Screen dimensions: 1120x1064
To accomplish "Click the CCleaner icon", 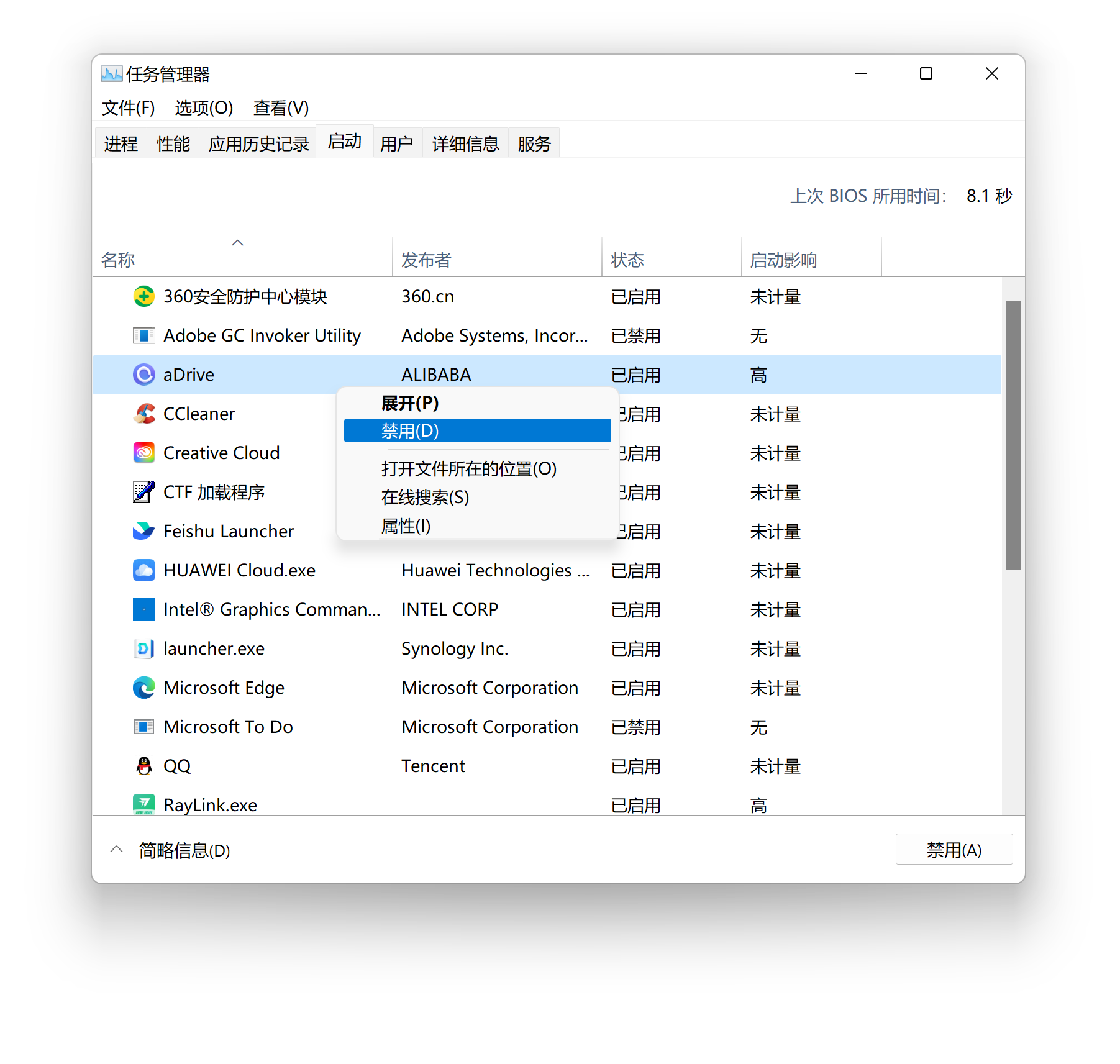I will (x=144, y=414).
